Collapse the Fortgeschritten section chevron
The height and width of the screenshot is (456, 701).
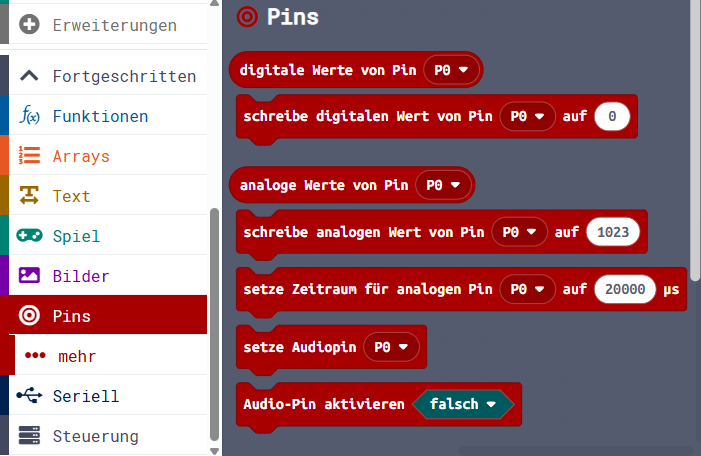(29, 76)
